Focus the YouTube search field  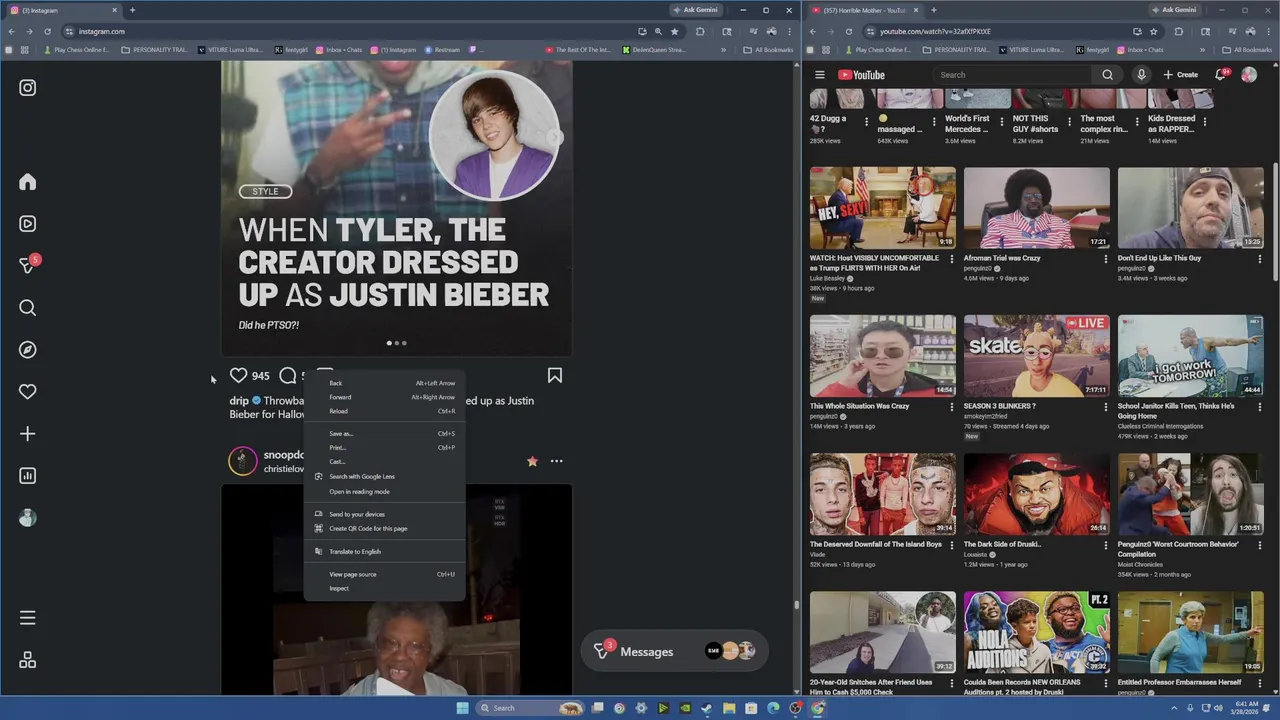[1013, 75]
